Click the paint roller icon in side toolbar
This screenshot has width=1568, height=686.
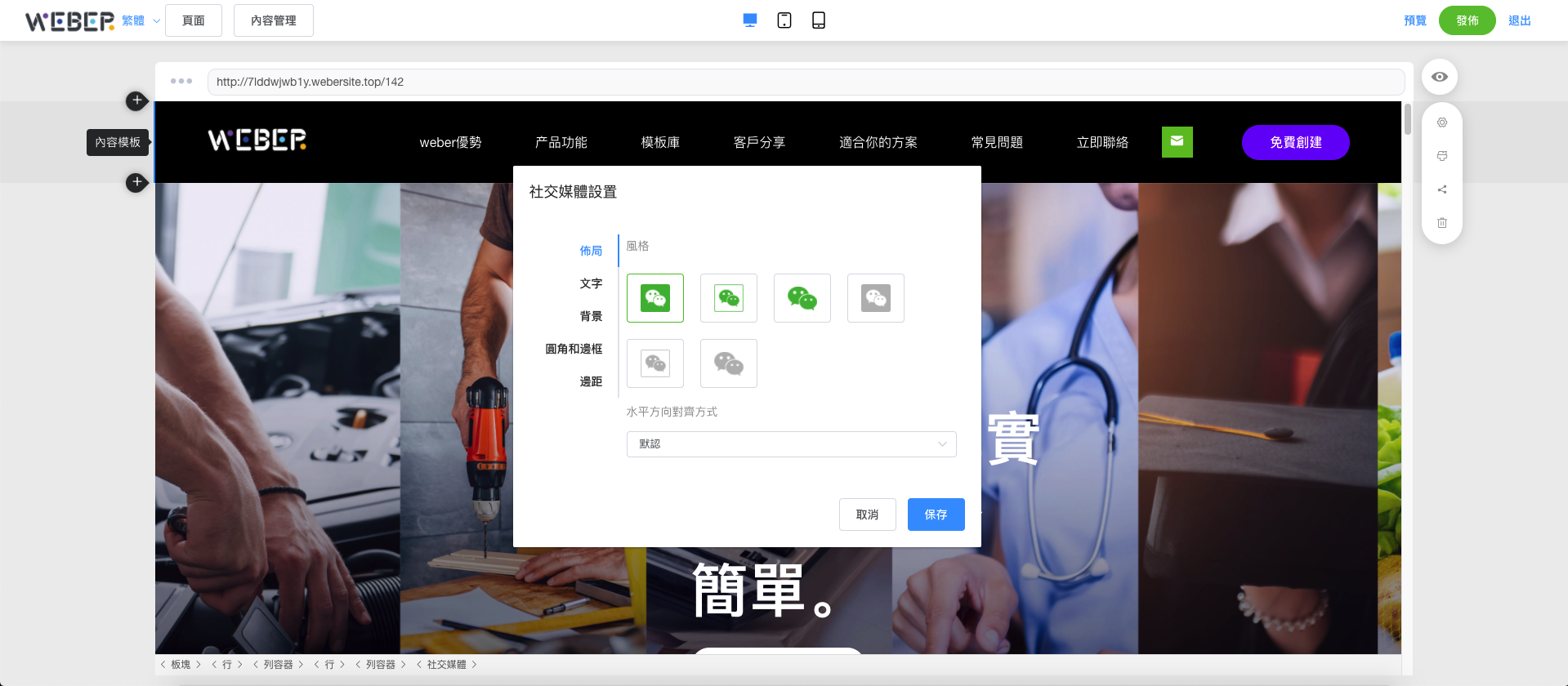(1442, 156)
